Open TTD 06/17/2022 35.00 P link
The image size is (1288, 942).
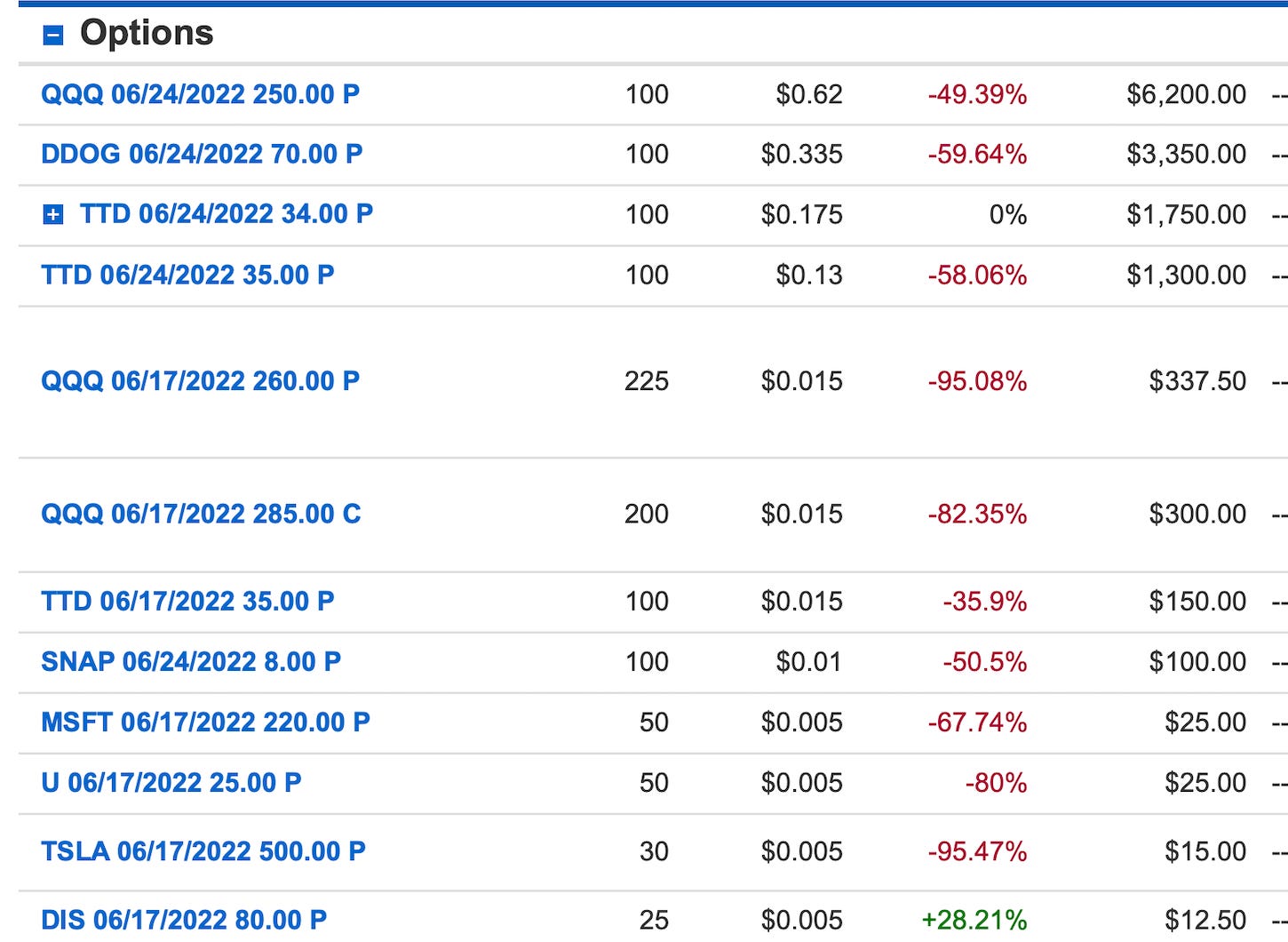(x=187, y=601)
